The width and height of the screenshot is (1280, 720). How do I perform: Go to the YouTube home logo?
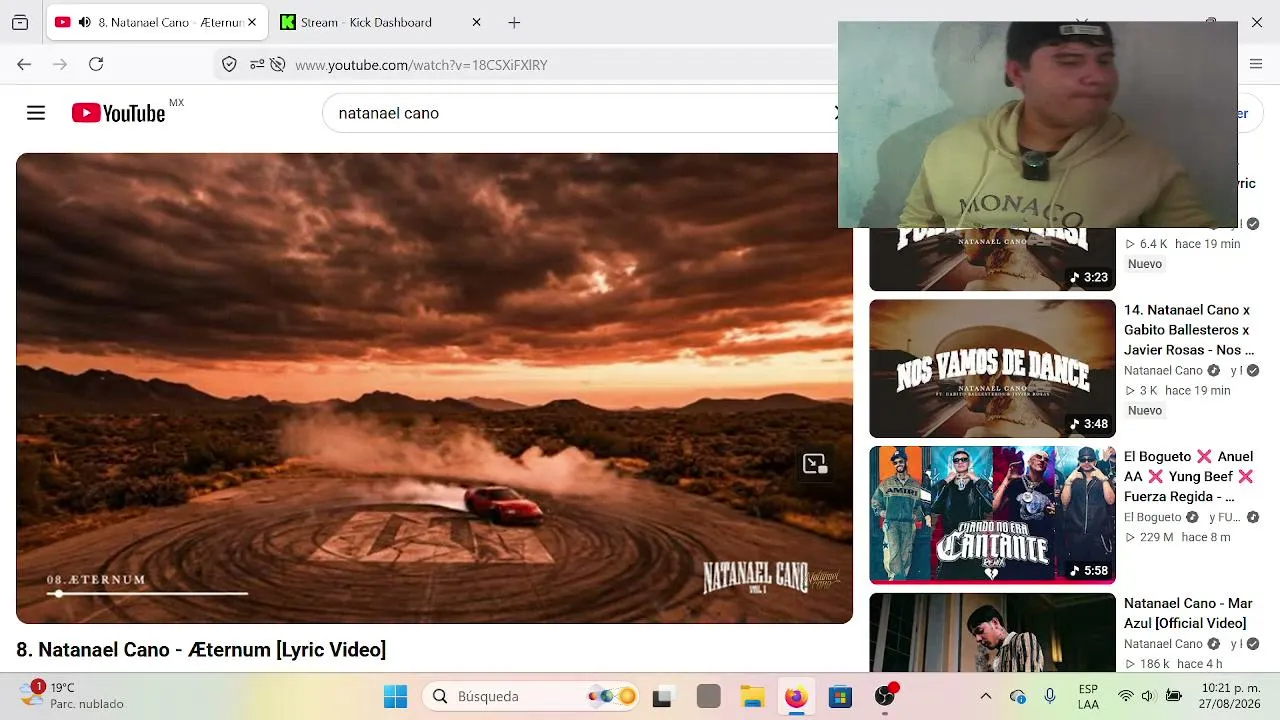coord(118,113)
